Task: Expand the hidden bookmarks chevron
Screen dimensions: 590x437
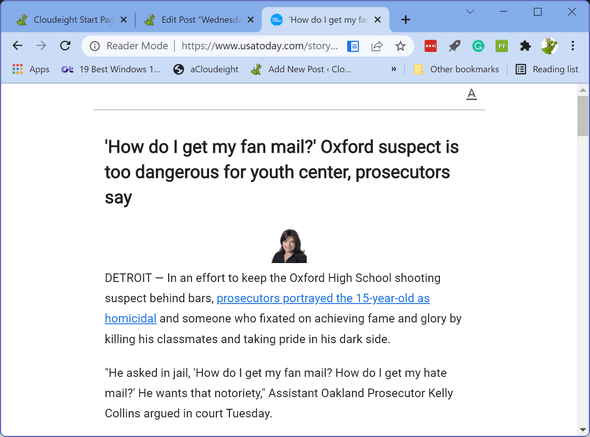Action: pos(394,69)
